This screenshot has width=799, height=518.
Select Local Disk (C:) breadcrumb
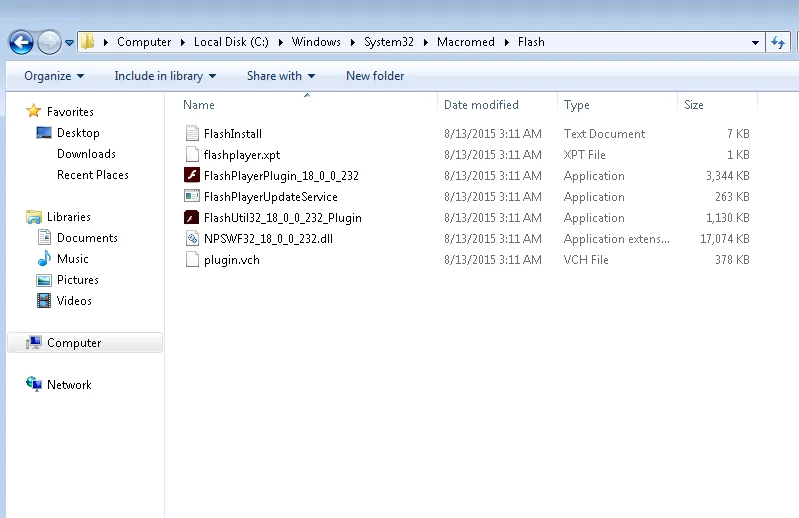coord(231,42)
